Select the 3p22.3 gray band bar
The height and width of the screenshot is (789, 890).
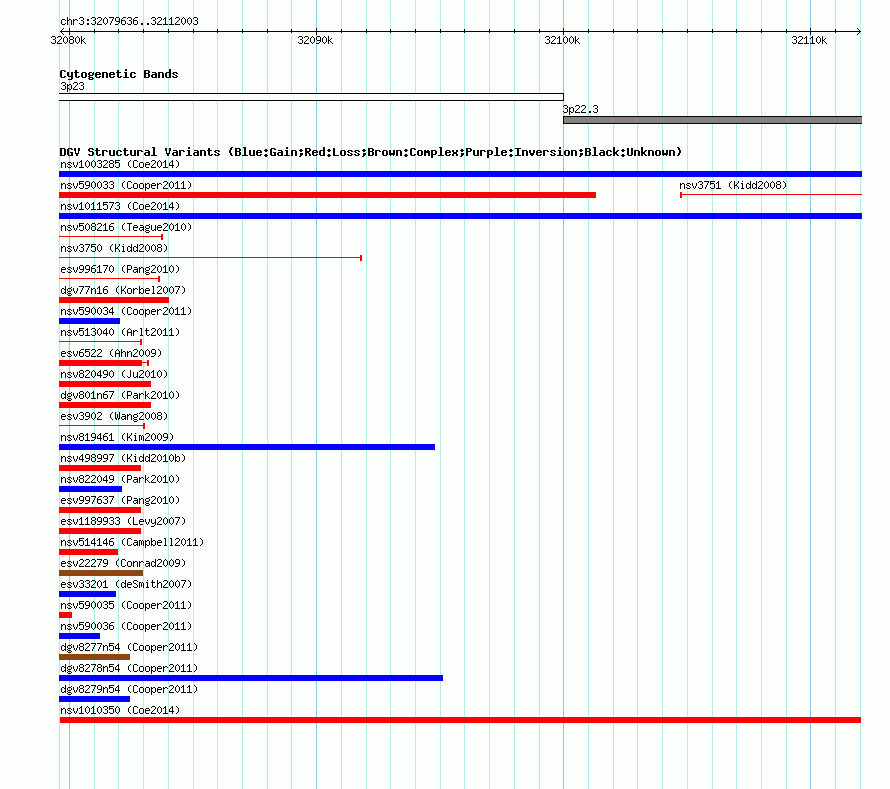click(x=712, y=120)
